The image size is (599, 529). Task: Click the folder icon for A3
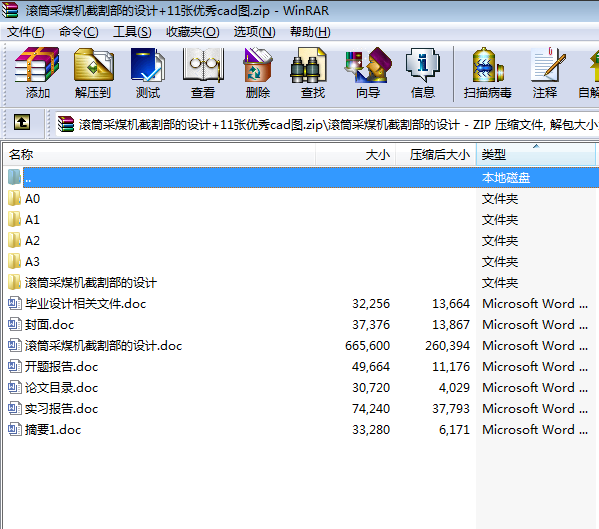(x=15, y=261)
